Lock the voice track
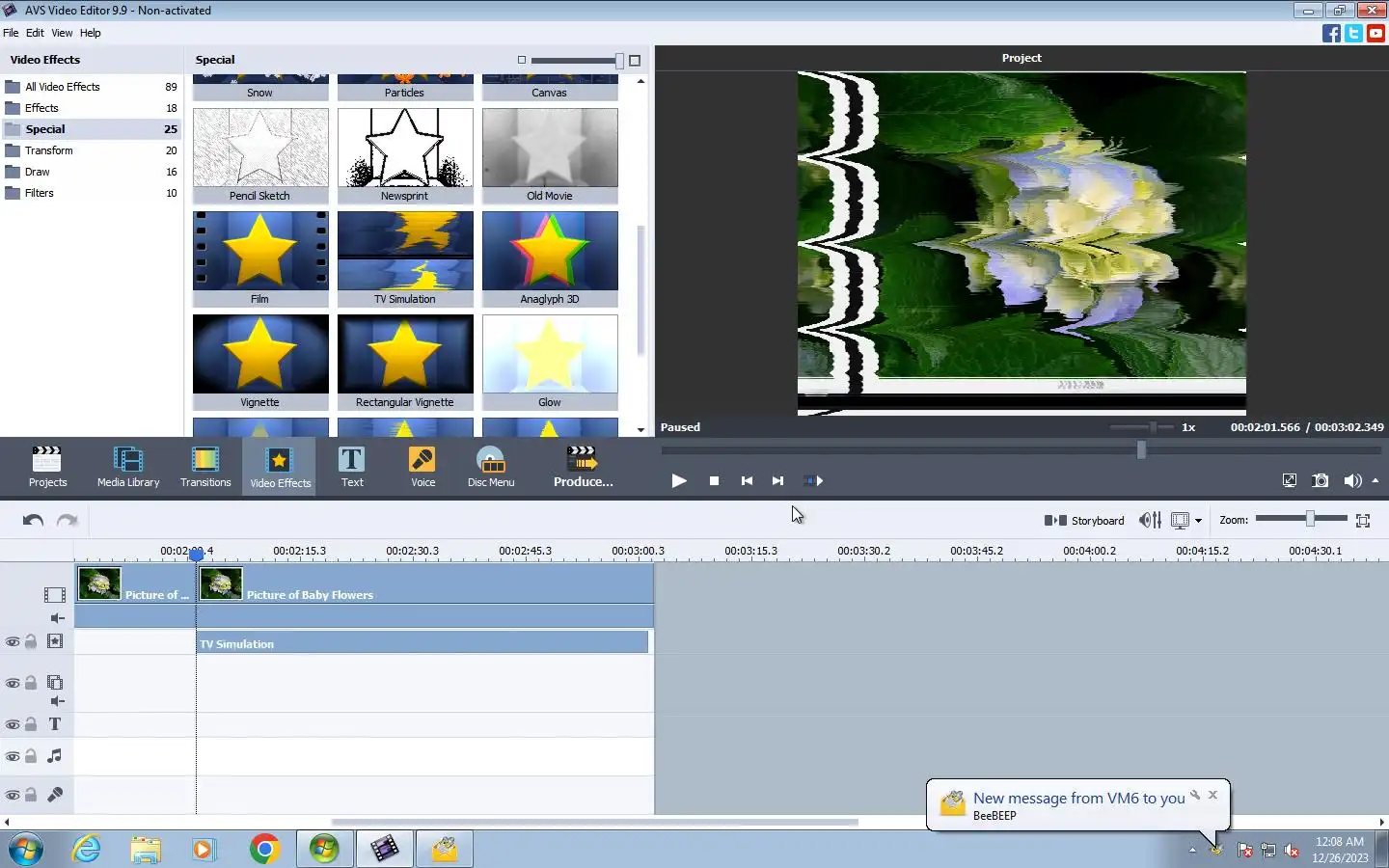Screen dimensions: 1389x868 [31, 795]
